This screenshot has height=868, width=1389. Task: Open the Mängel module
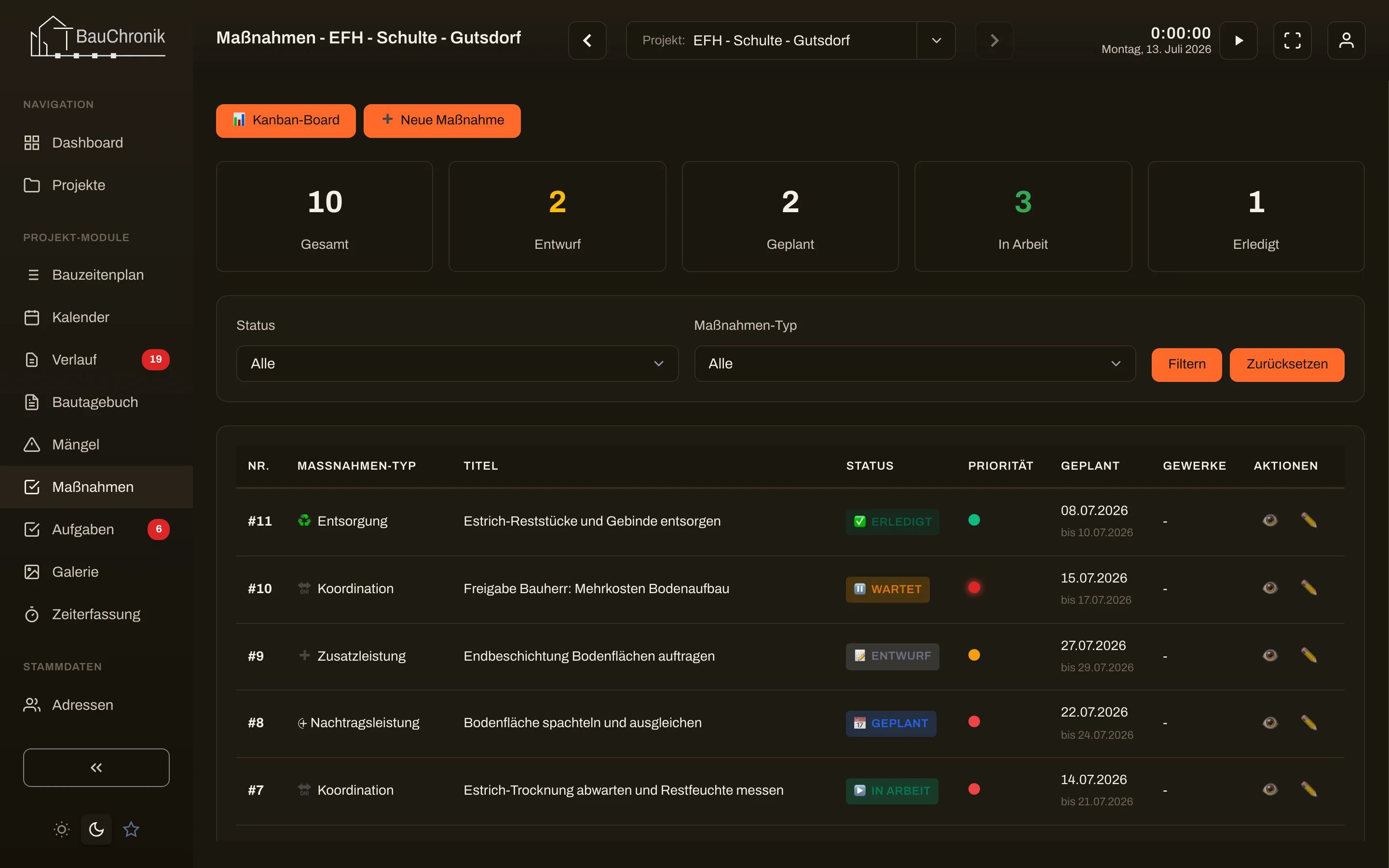point(96,444)
